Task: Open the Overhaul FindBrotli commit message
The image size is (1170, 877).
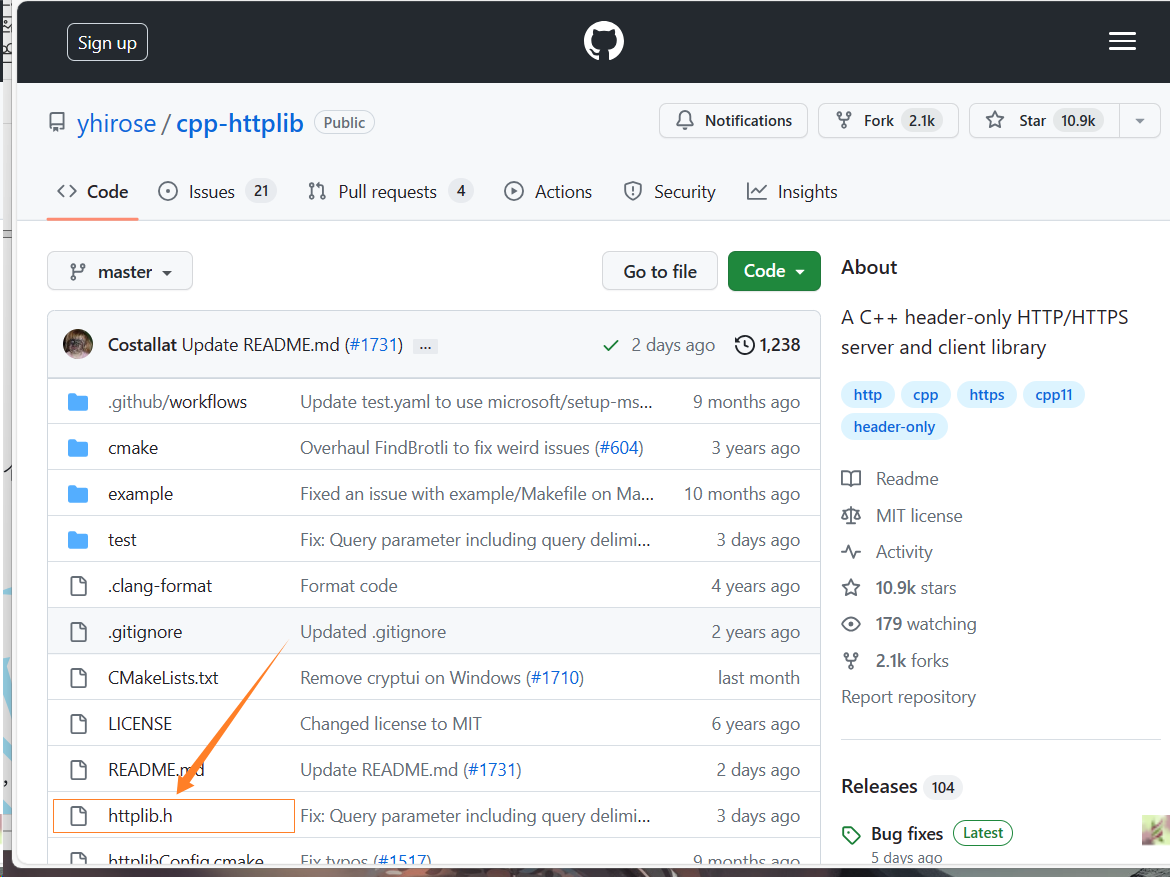Action: pos(445,448)
